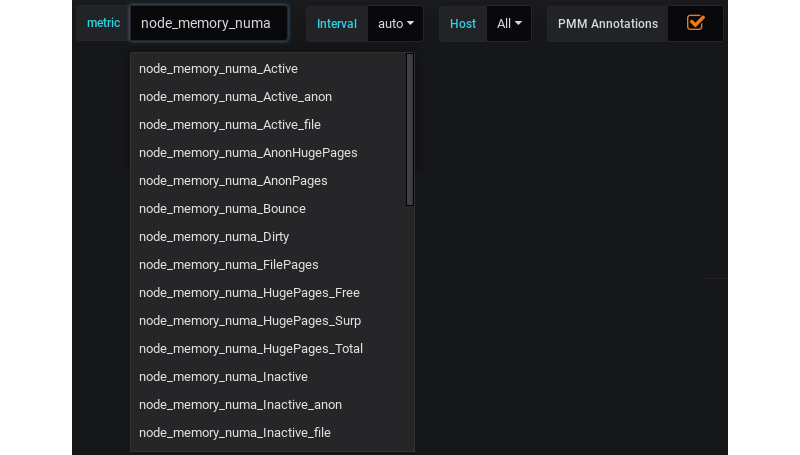Pick node_memory_numa_Active_file metric
This screenshot has width=800, height=455.
pos(229,125)
